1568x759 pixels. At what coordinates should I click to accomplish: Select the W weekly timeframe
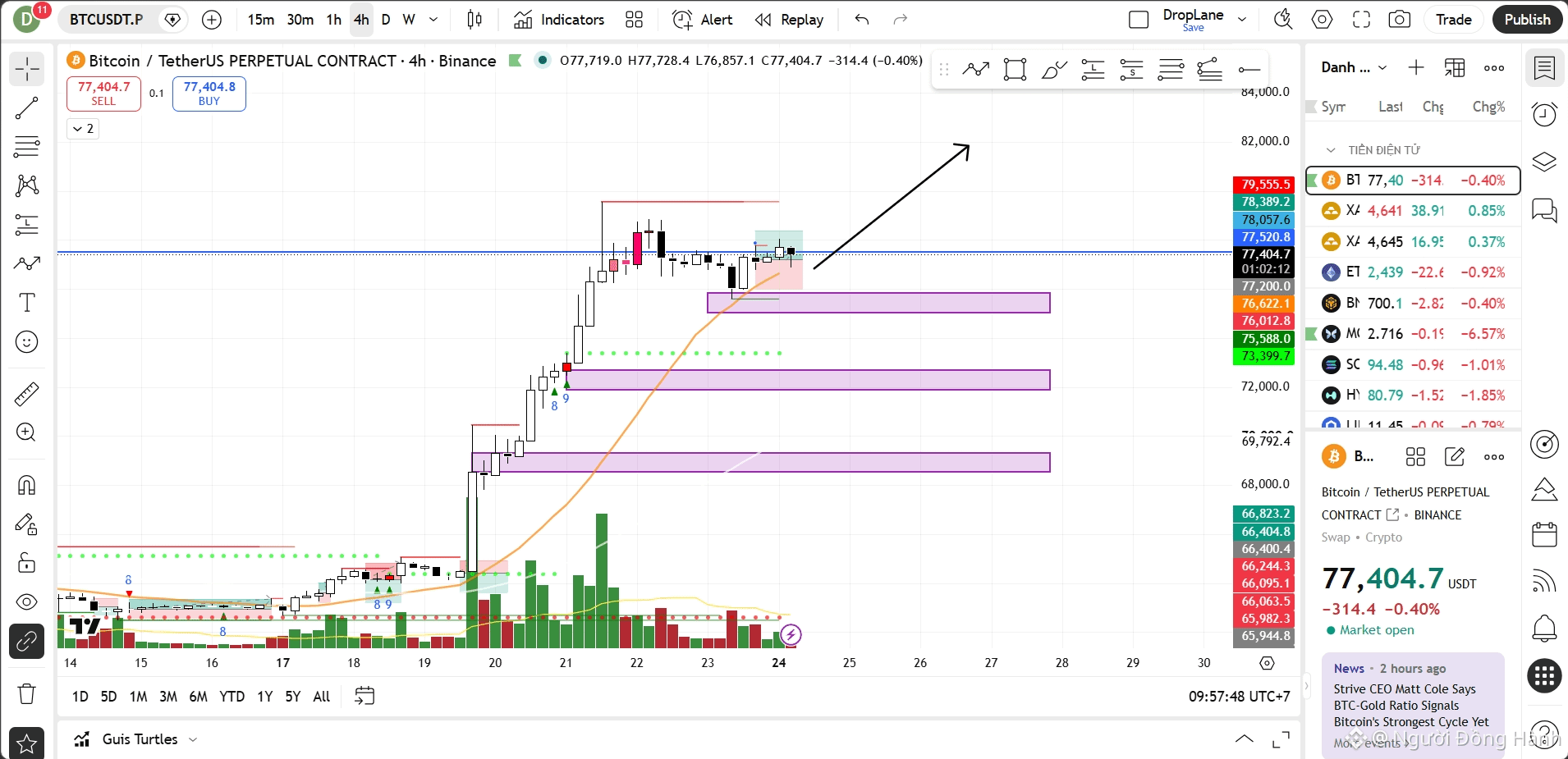pyautogui.click(x=409, y=20)
